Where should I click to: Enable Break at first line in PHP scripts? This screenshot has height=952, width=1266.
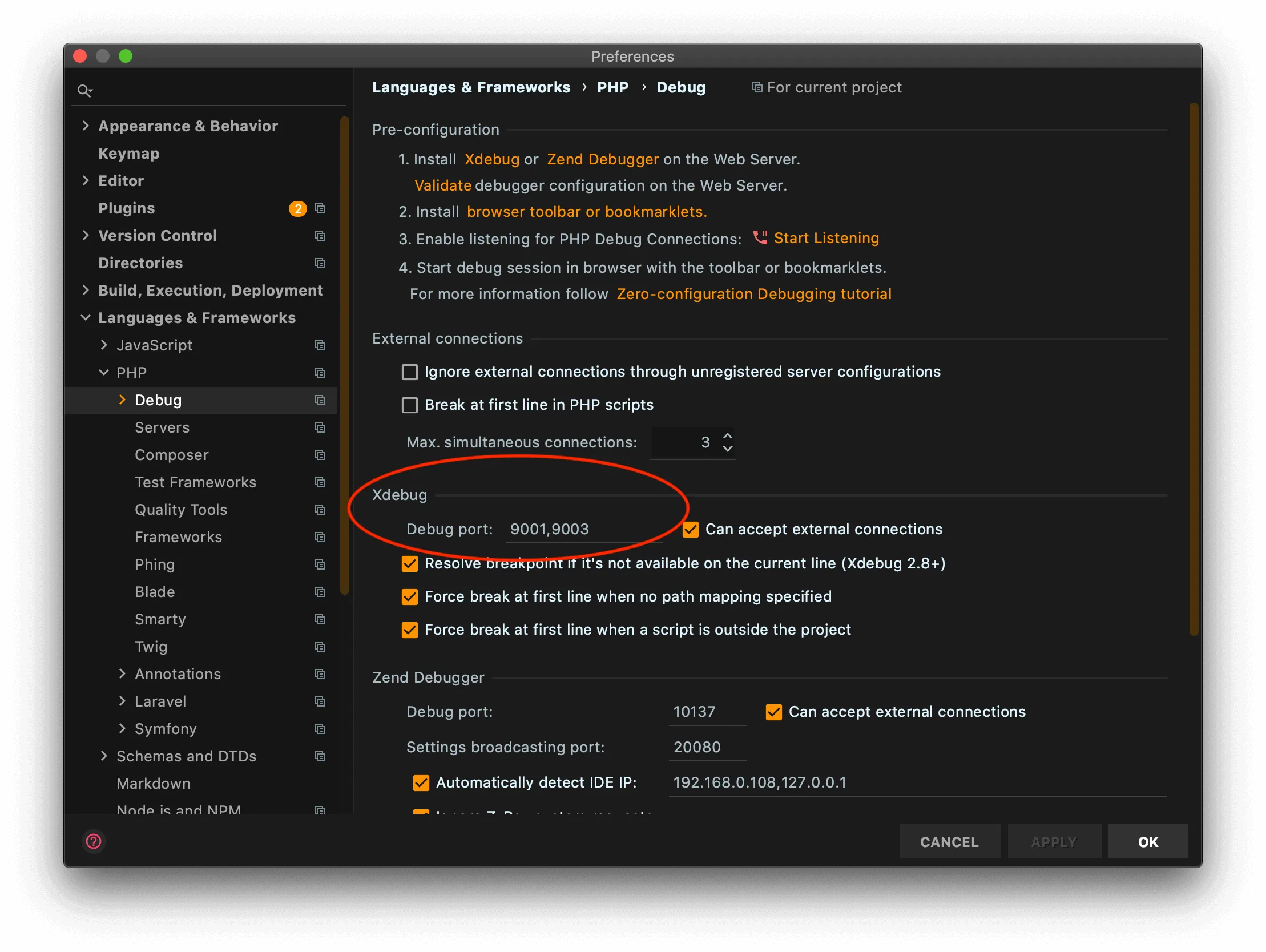[x=410, y=405]
